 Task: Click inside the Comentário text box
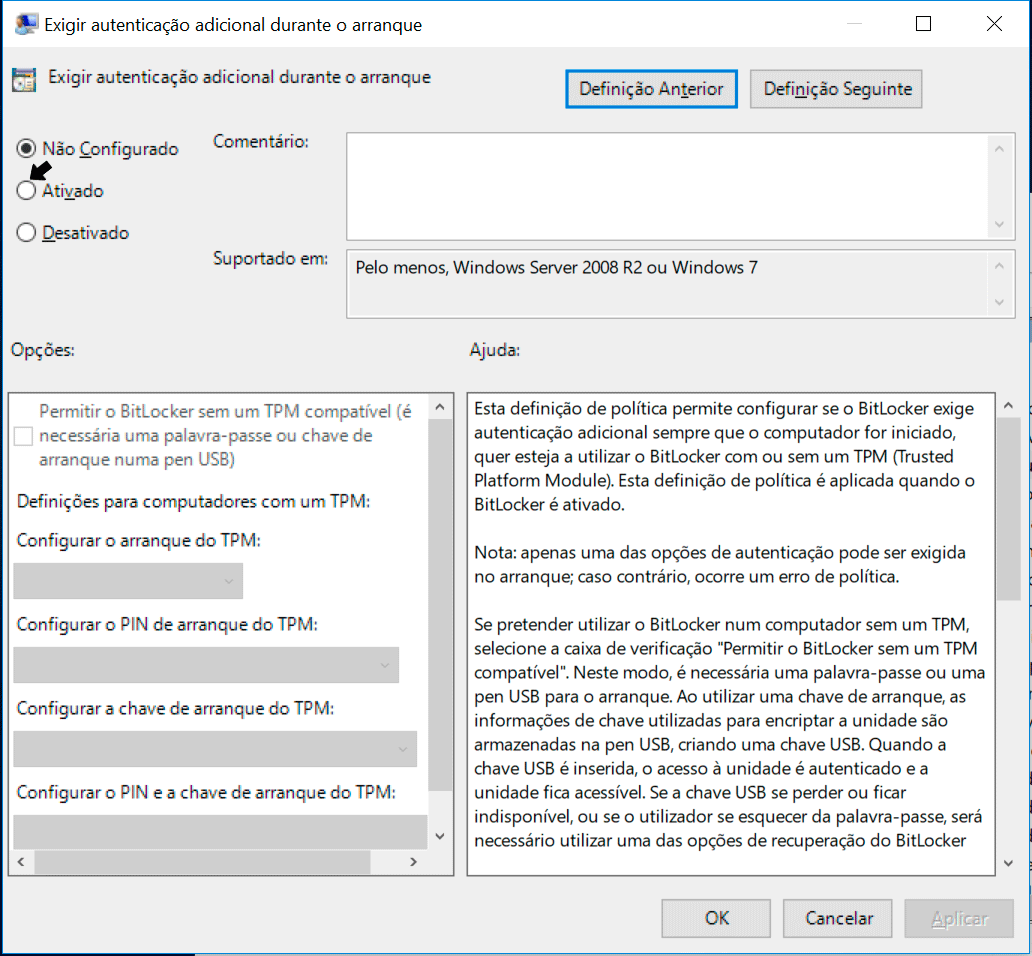coord(667,186)
